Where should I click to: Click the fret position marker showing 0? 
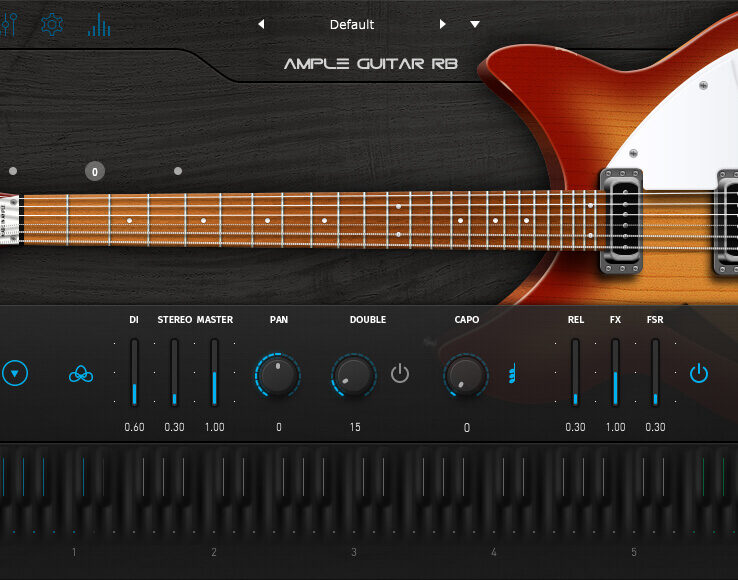click(x=95, y=171)
